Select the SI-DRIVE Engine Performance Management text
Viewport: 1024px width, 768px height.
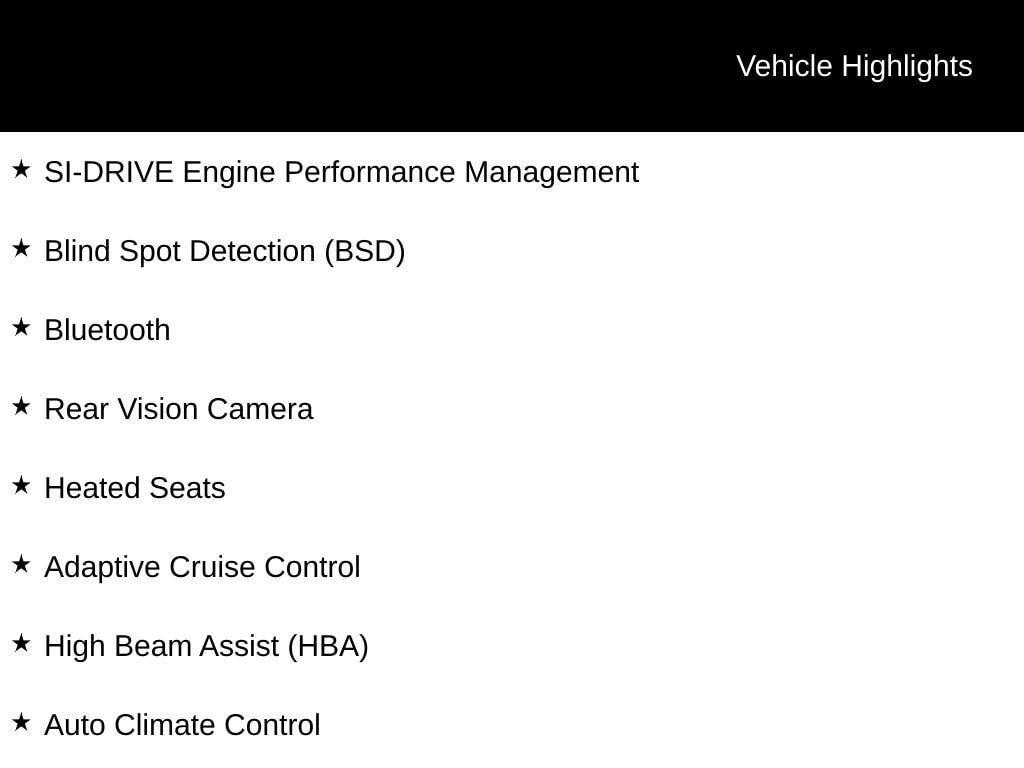pyautogui.click(x=341, y=172)
